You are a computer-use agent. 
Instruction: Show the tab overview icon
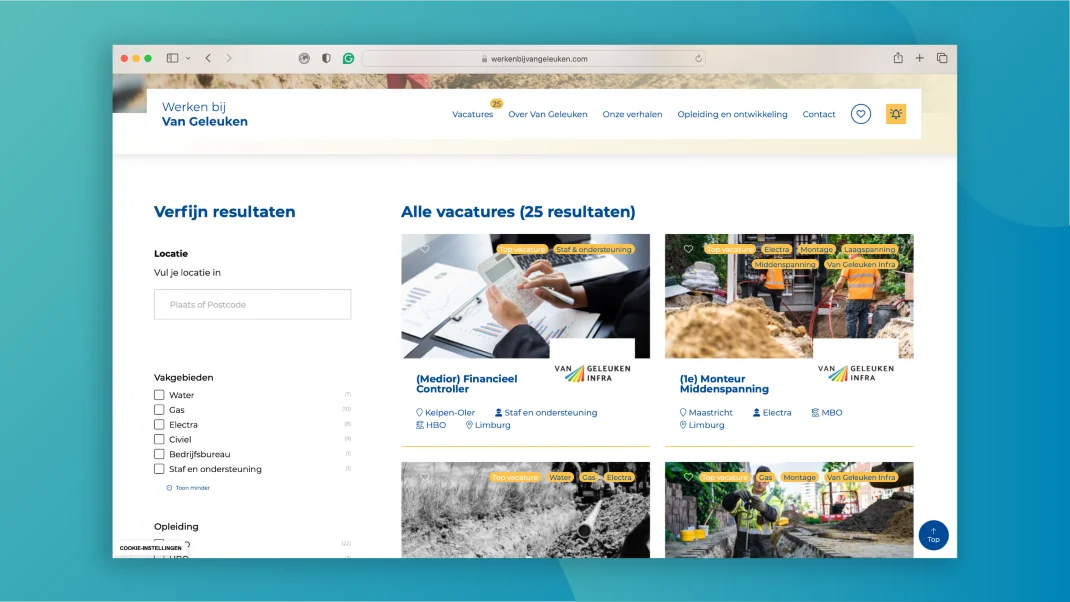click(942, 59)
